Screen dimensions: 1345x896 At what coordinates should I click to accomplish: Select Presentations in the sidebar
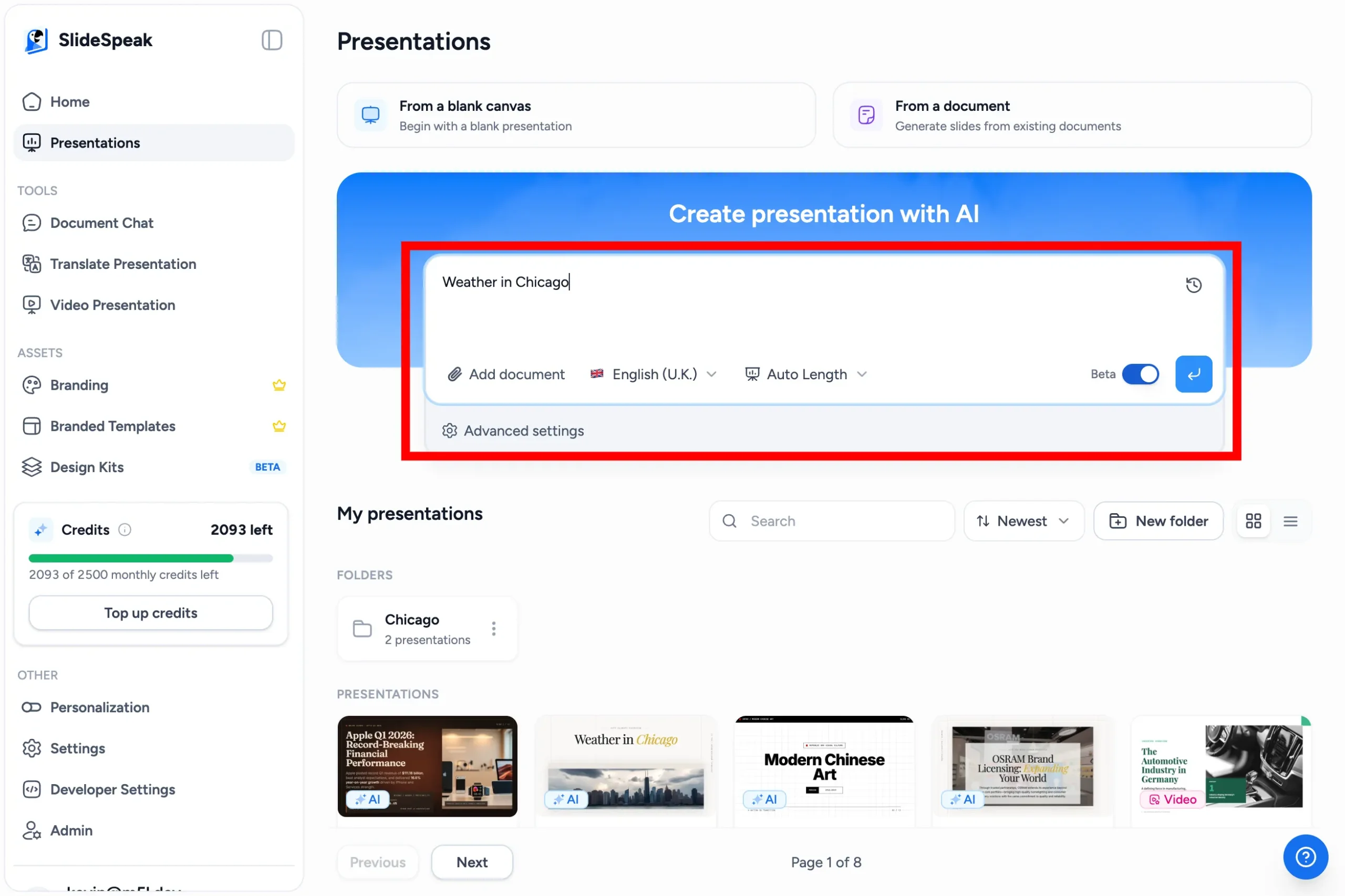154,143
